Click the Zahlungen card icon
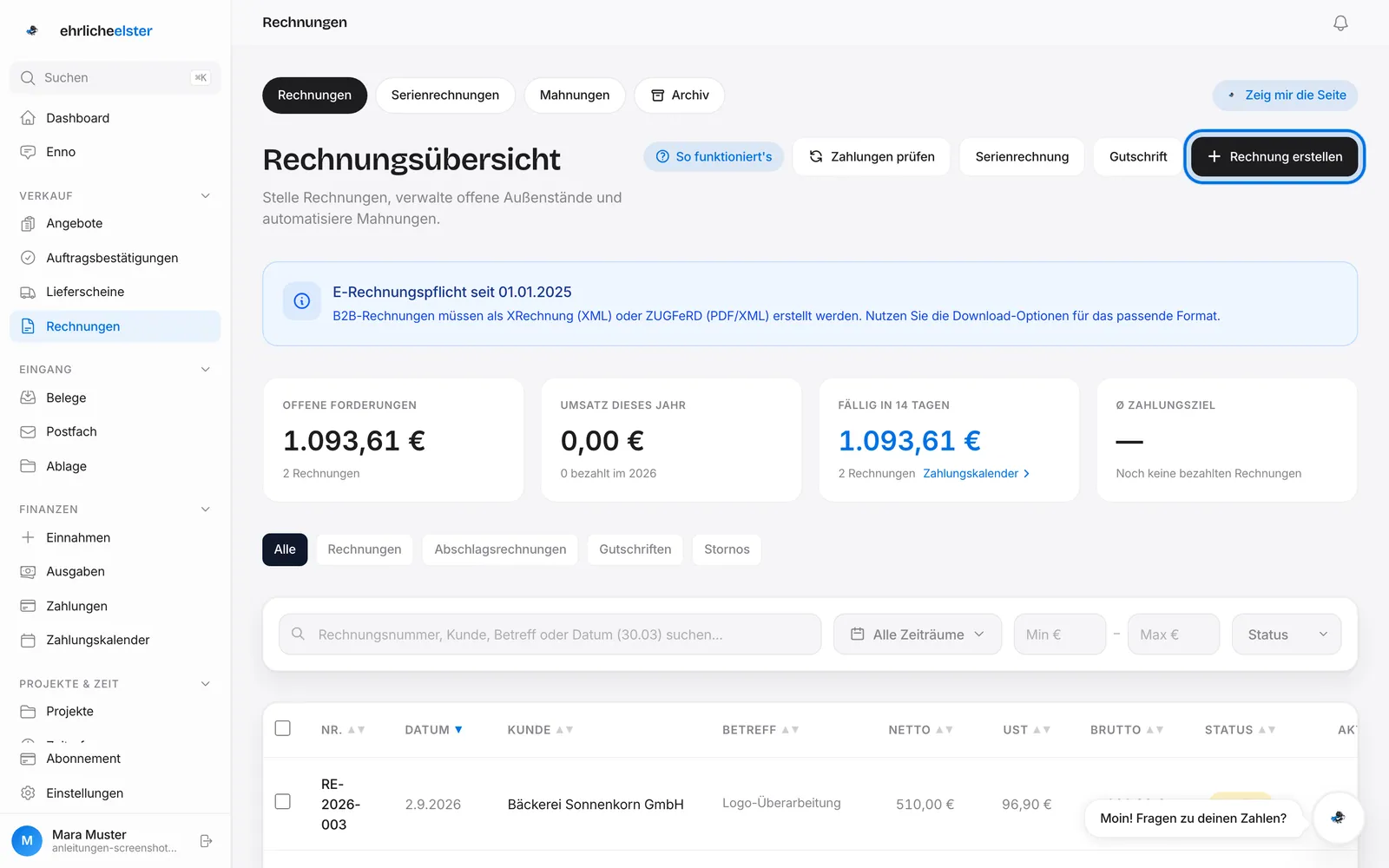 point(28,606)
